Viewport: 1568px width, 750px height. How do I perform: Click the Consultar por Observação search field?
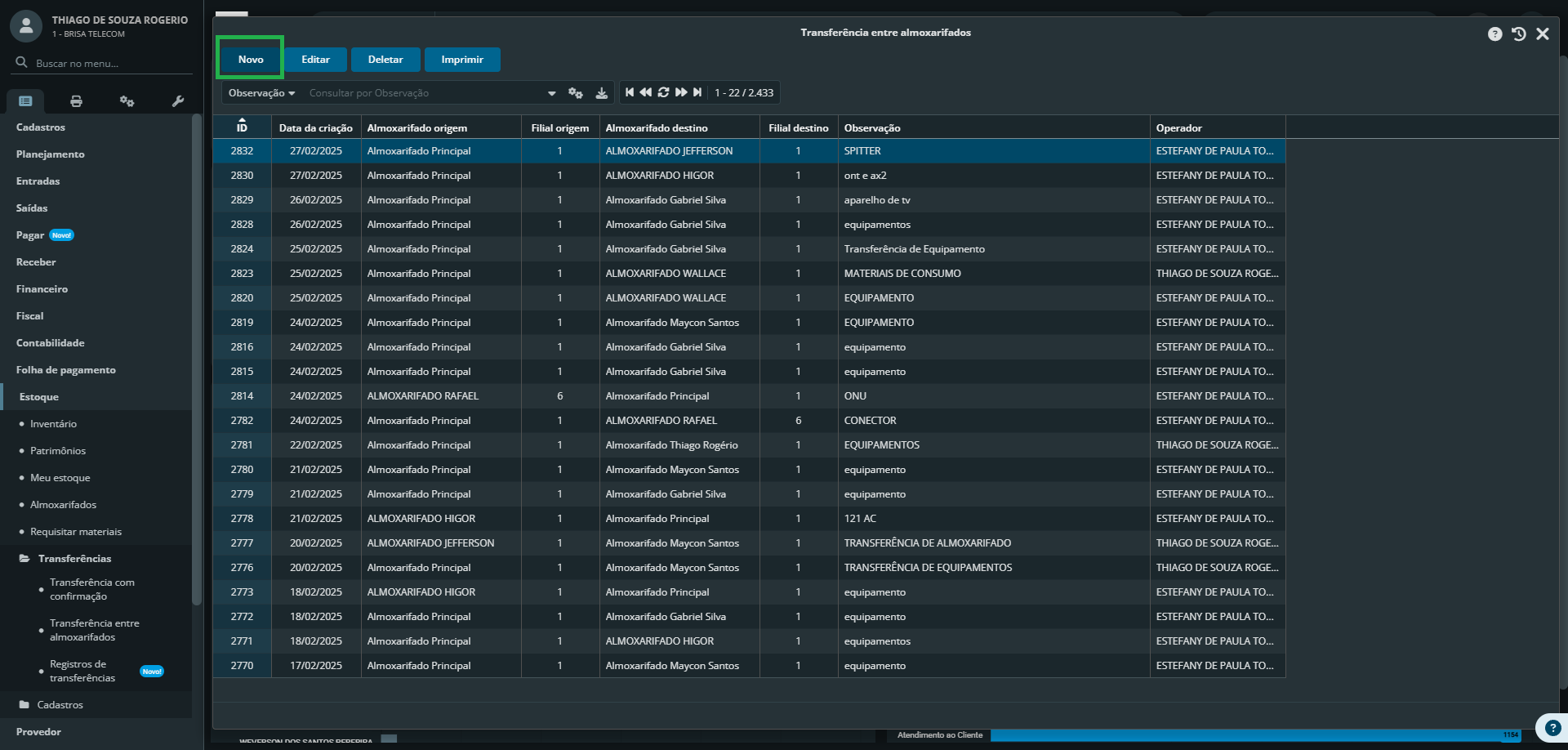pyautogui.click(x=425, y=93)
